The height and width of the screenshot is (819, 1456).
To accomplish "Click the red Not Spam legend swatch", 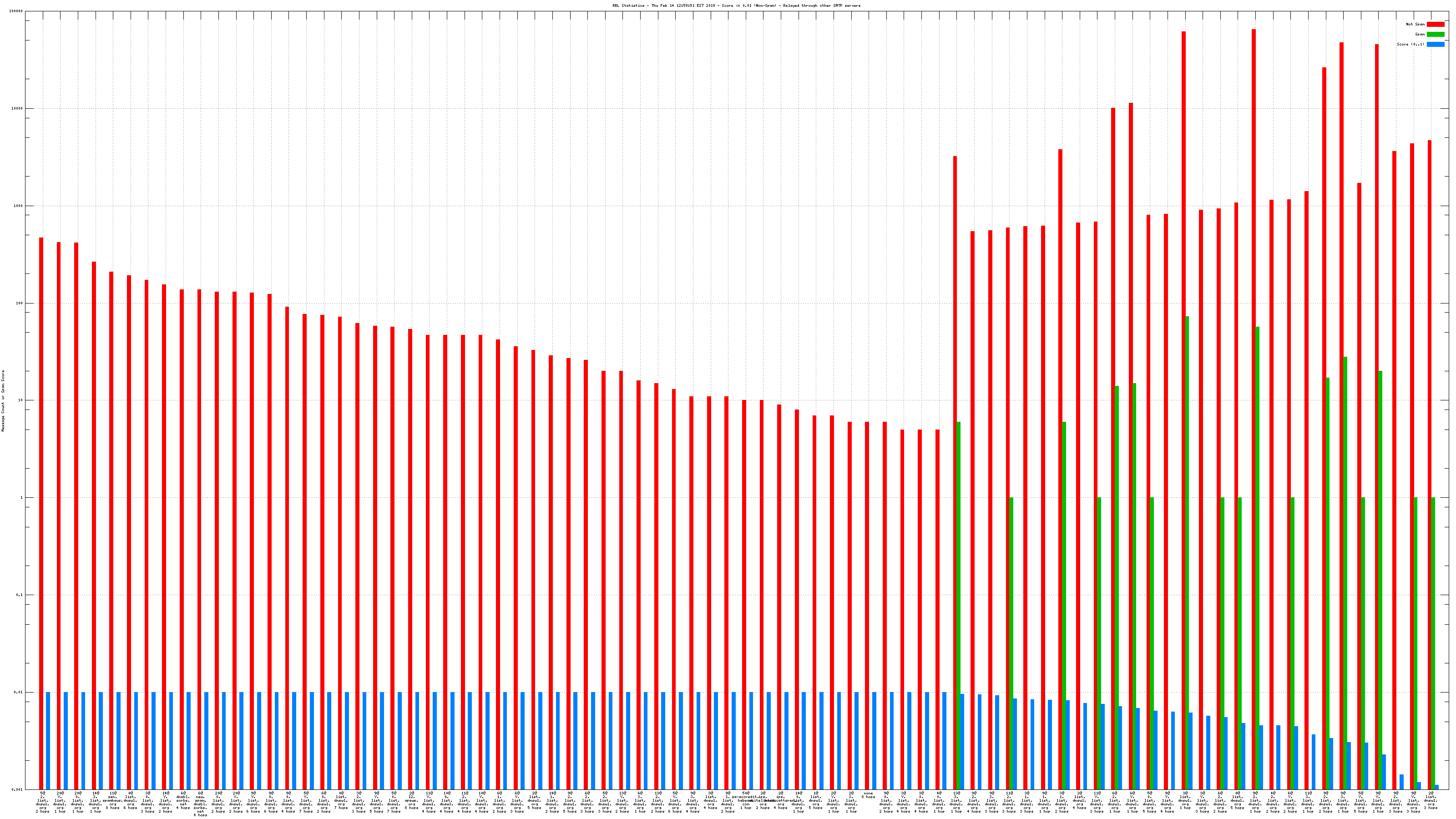I will (1435, 24).
